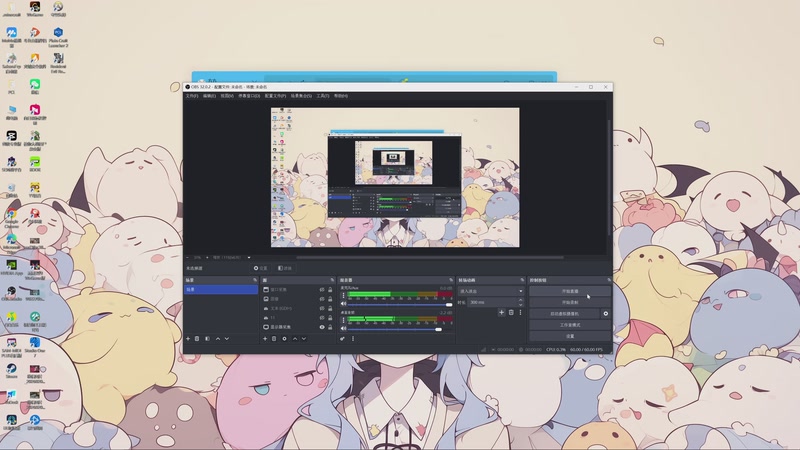Undock the Audio Mixer panel via header icon
Screen dimensions: 800x450
(451, 280)
